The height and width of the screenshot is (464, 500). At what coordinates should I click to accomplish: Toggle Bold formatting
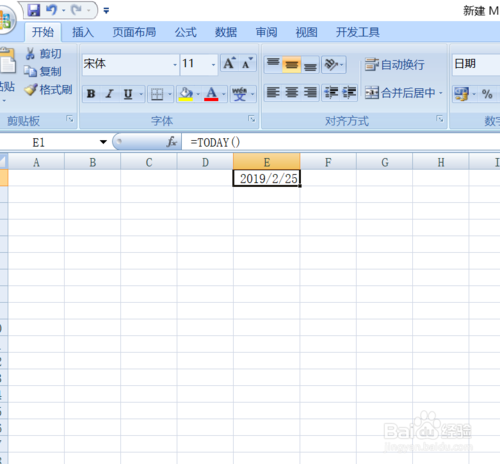click(91, 94)
